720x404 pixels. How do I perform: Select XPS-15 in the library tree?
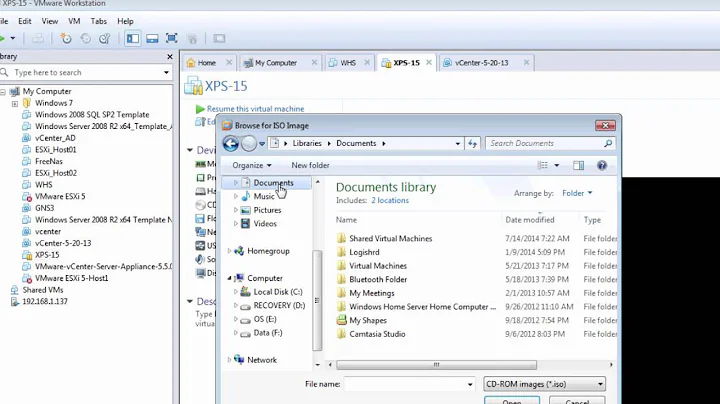tap(47, 255)
